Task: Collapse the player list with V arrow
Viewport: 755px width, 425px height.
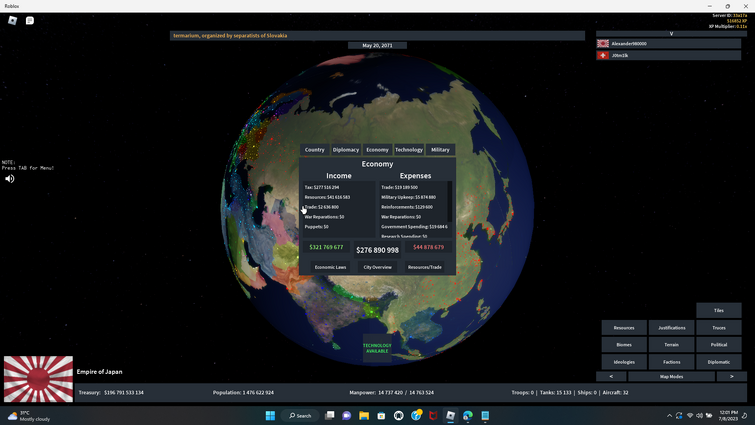Action: [671, 34]
